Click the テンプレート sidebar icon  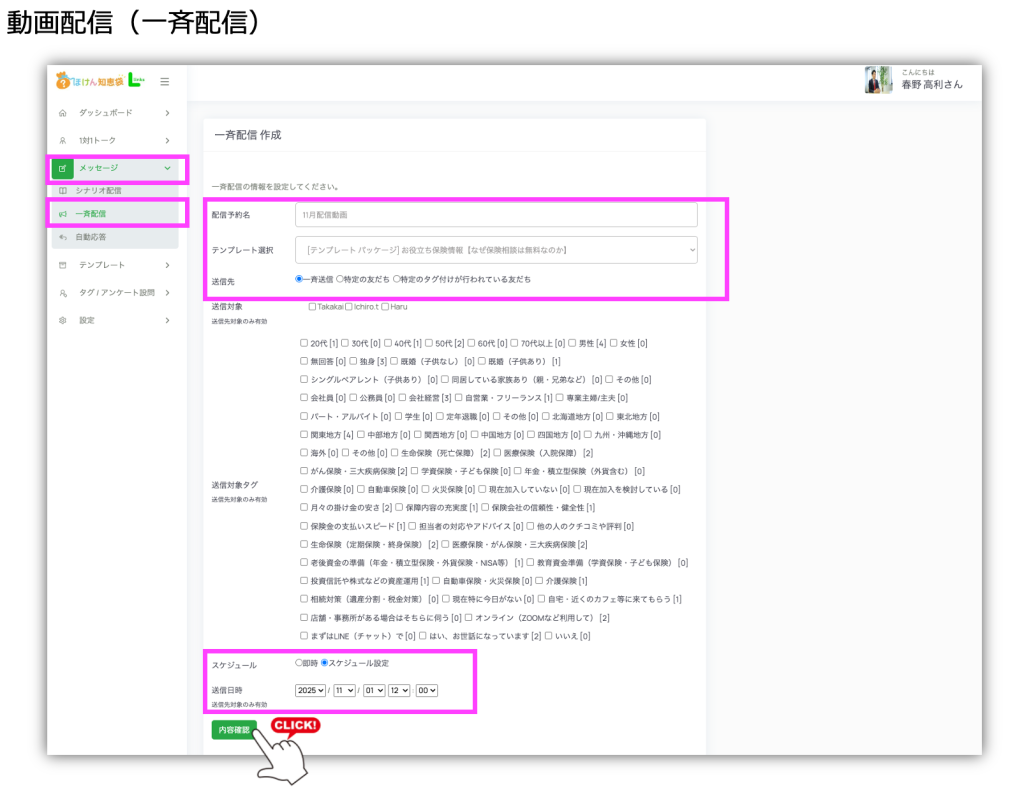(63, 265)
